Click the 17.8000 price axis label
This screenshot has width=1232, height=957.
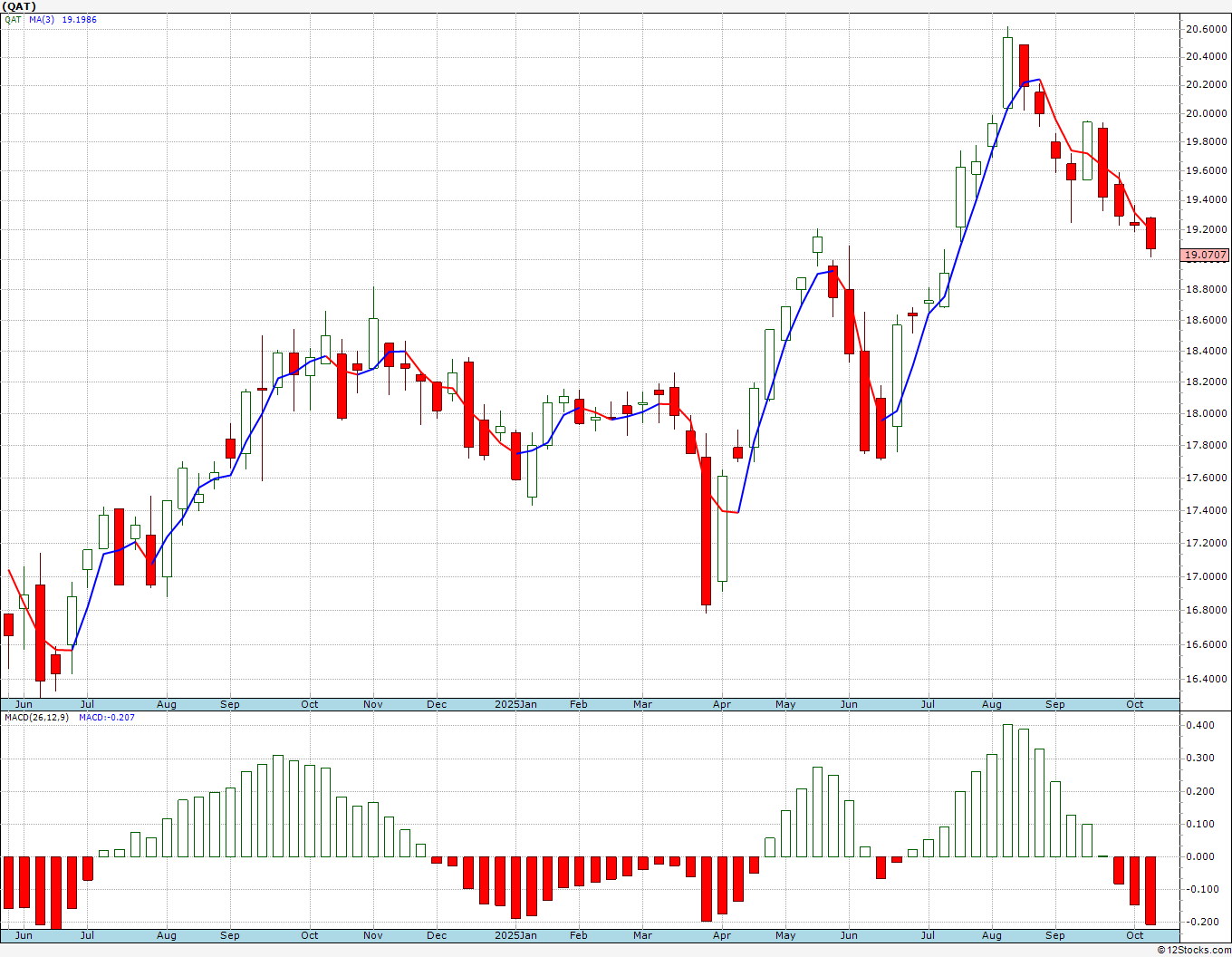pos(1207,446)
